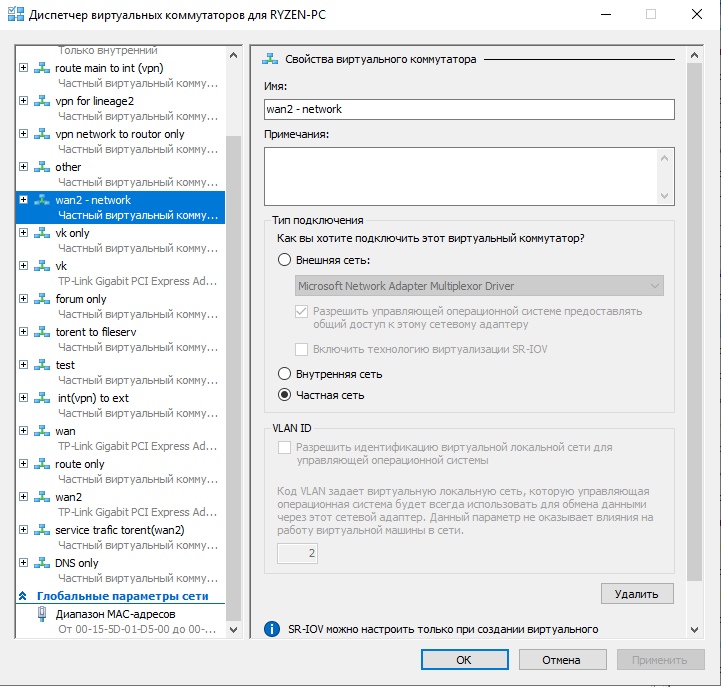Viewport: 721px width, 687px height.
Task: Expand the 'vk only' tree node
Action: [x=23, y=233]
